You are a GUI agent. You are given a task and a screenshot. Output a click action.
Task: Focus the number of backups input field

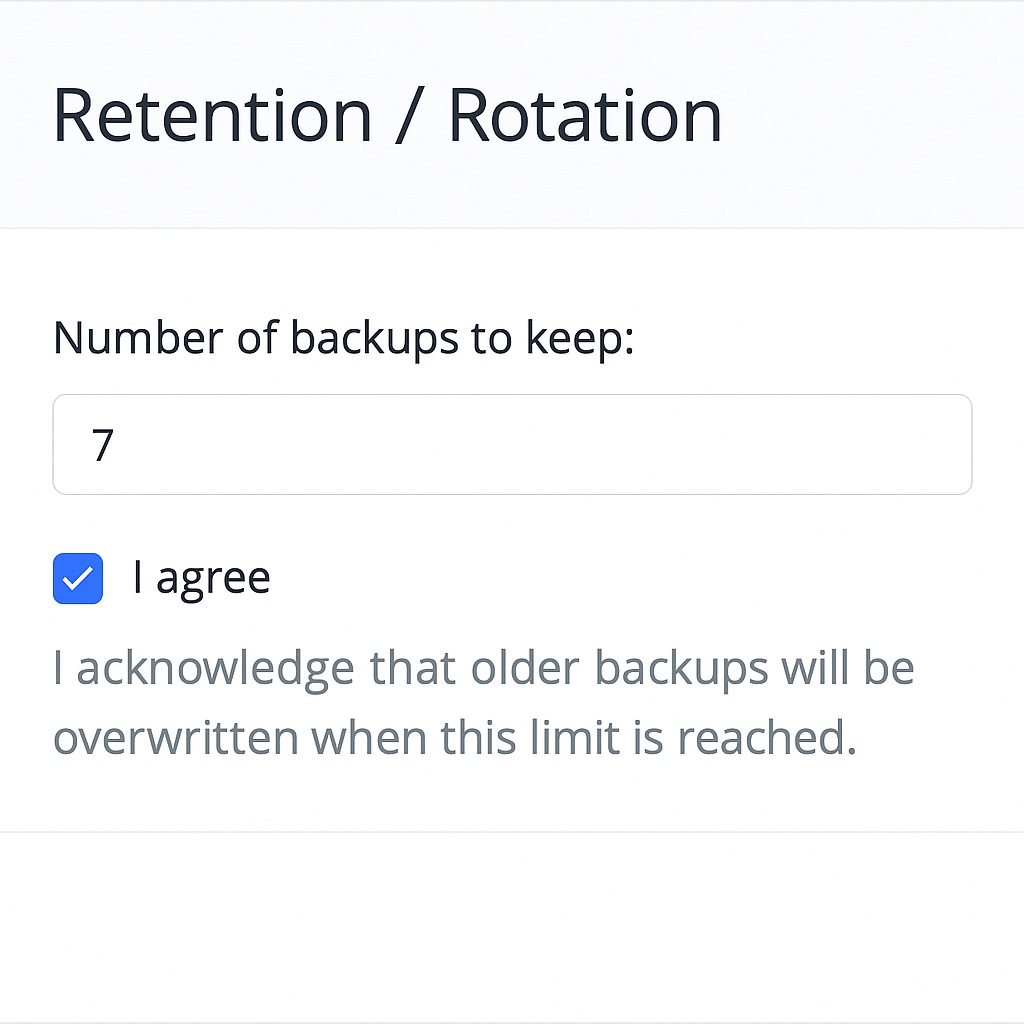coord(512,444)
